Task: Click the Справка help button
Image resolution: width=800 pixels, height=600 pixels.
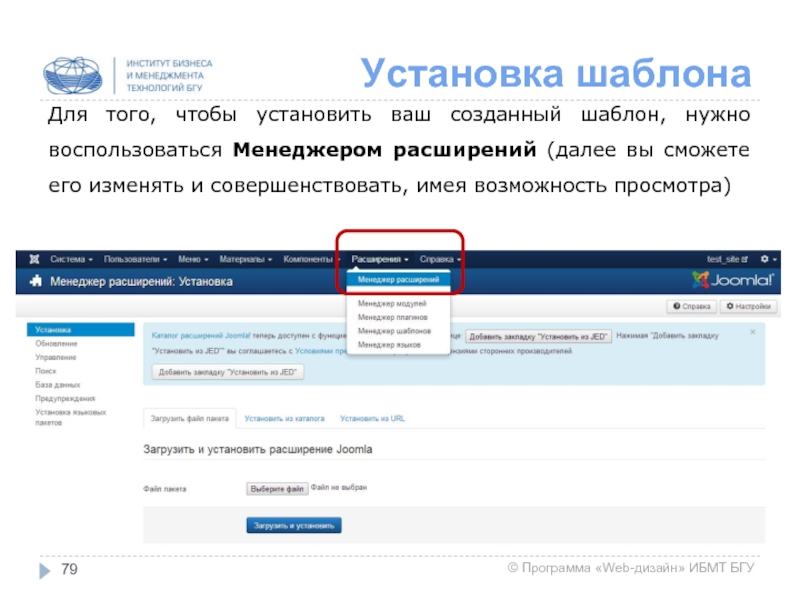Action: 692,307
